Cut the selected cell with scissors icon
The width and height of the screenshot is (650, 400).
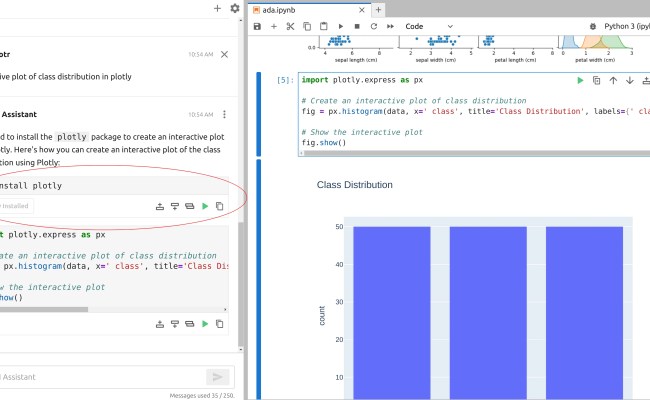(290, 27)
